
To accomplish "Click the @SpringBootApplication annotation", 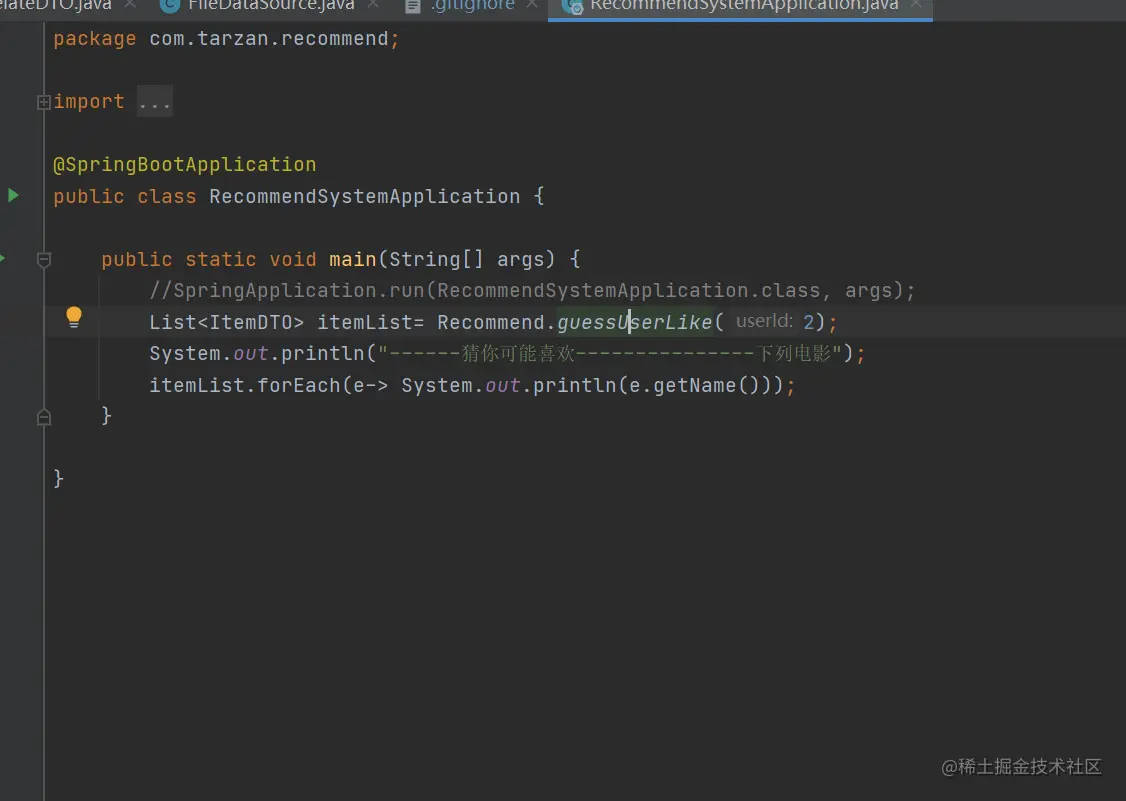I will coord(185,165).
